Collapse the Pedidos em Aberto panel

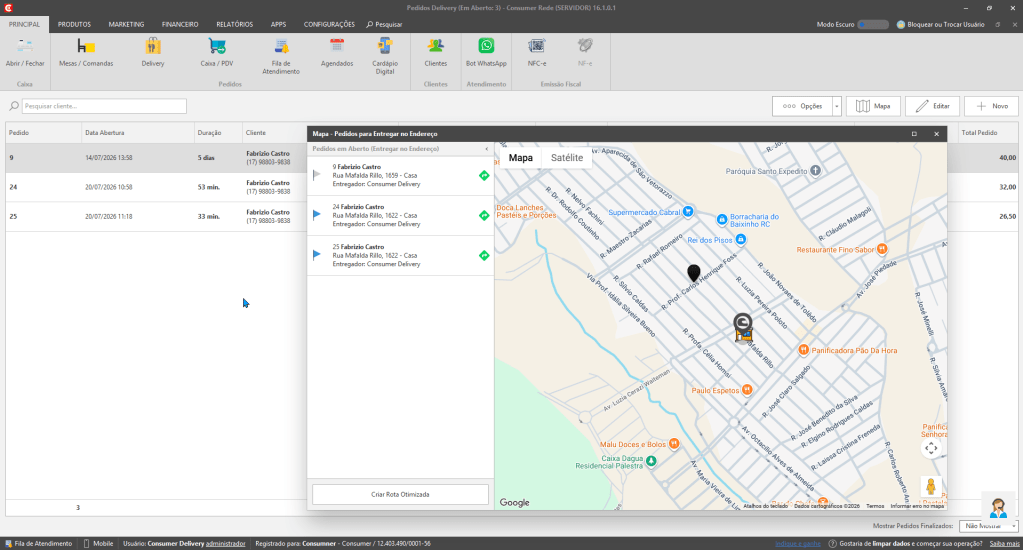487,149
